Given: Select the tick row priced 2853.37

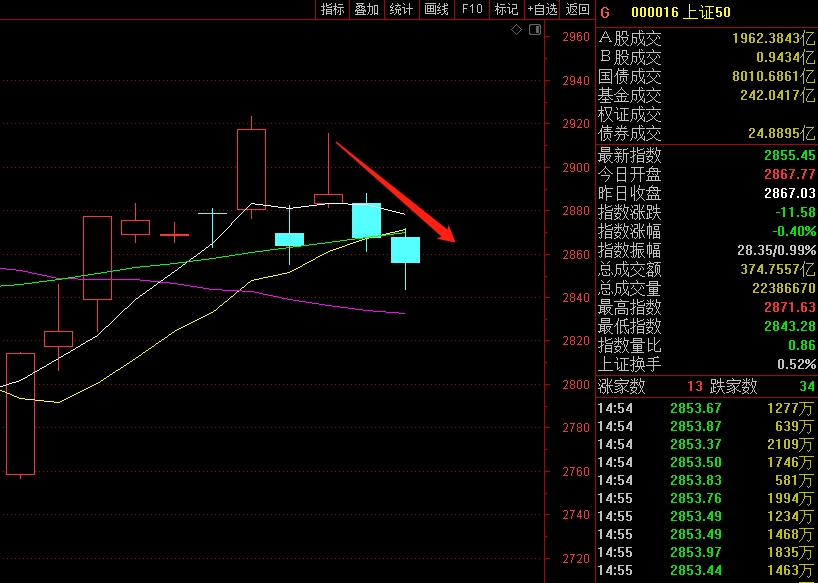Looking at the screenshot, I should tap(706, 444).
